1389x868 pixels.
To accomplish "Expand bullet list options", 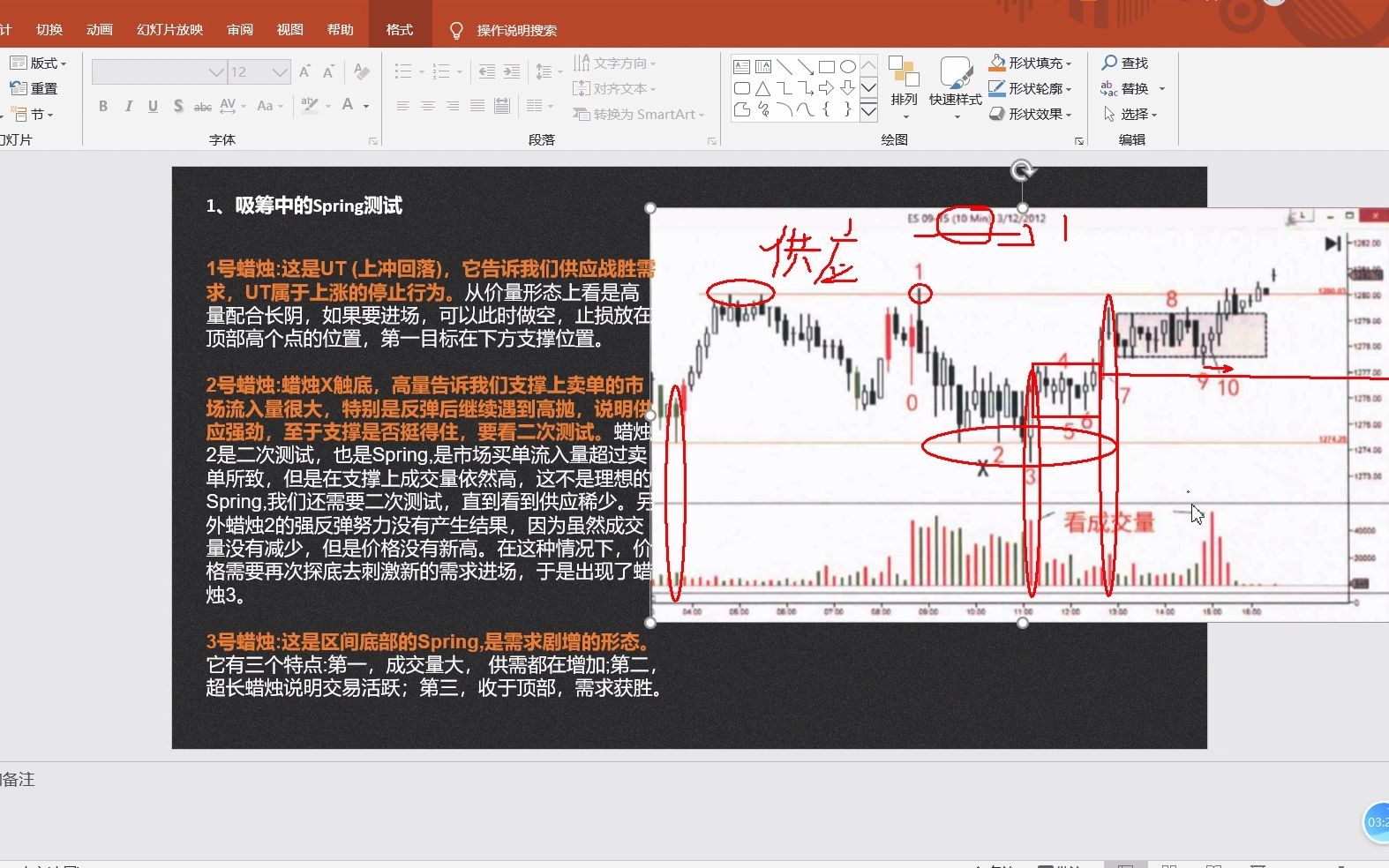I will coord(421,71).
